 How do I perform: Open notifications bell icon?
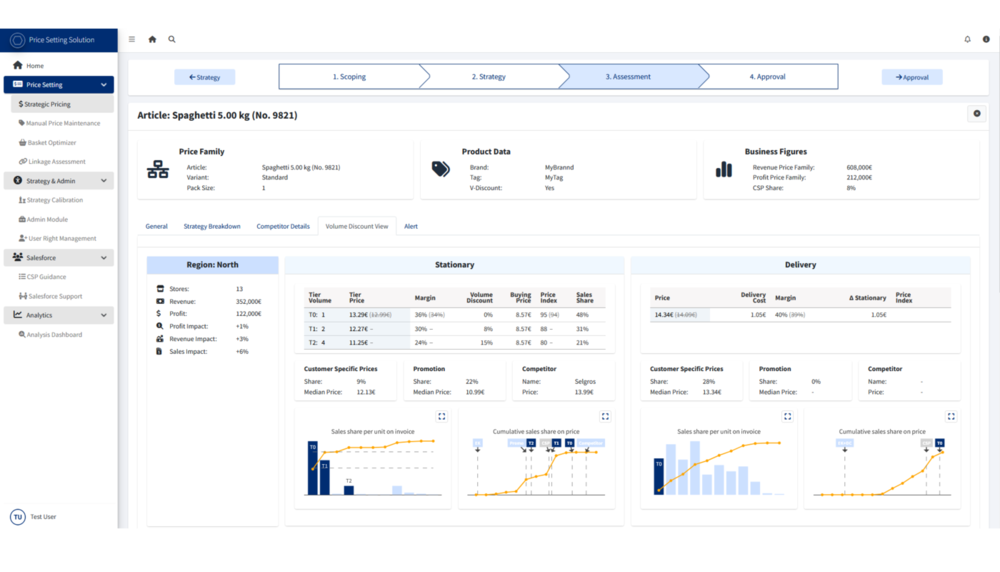coord(967,40)
